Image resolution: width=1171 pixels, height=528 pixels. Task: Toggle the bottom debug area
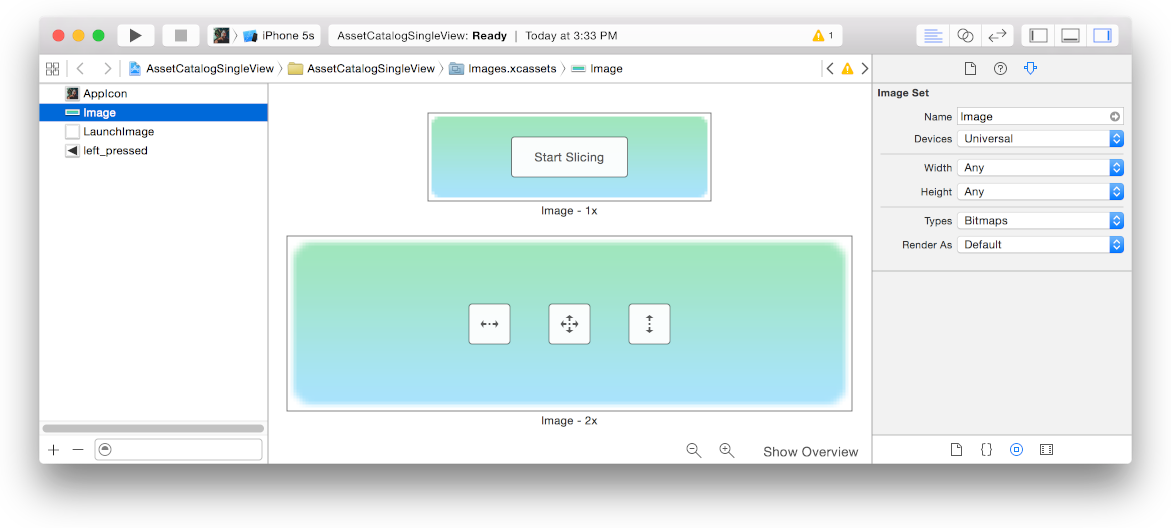(1070, 36)
